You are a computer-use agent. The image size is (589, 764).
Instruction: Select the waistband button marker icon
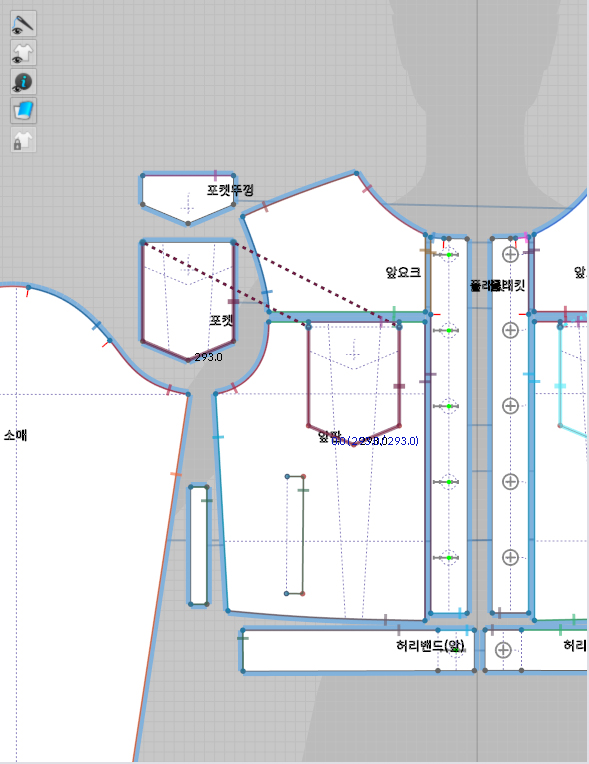tap(503, 649)
